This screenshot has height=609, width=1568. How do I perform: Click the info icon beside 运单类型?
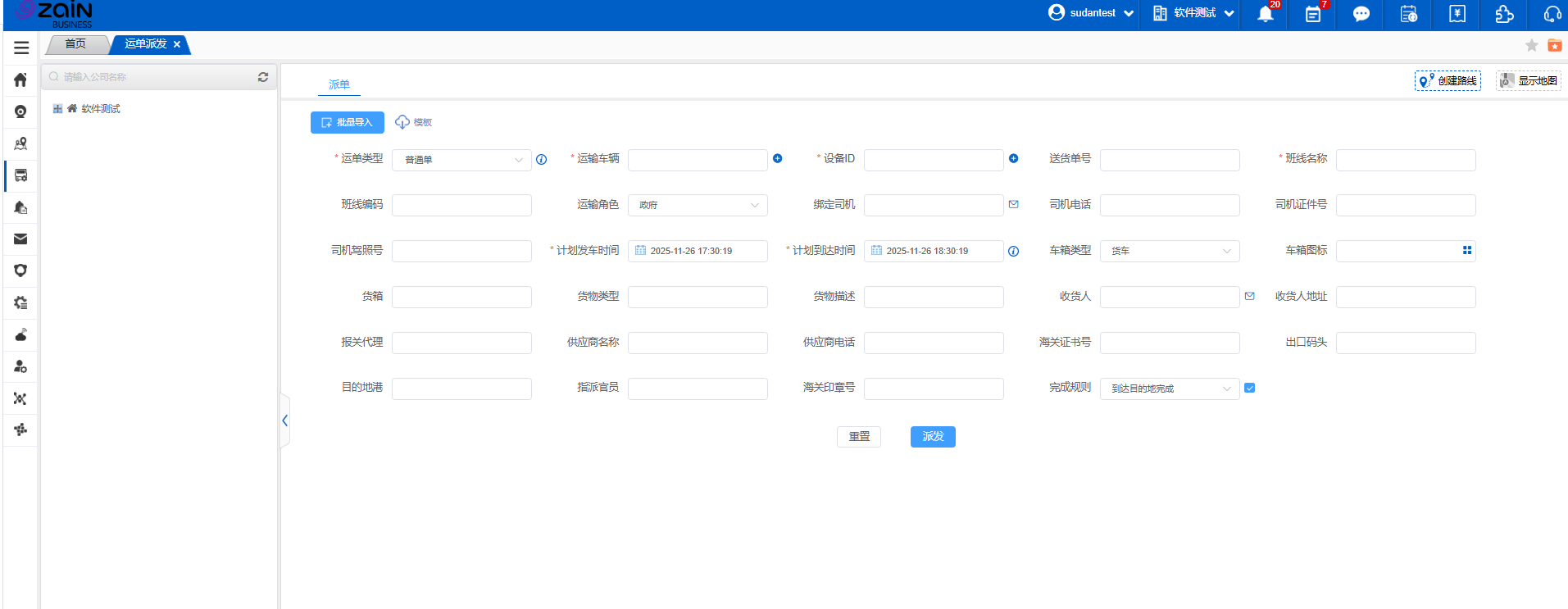(x=541, y=160)
